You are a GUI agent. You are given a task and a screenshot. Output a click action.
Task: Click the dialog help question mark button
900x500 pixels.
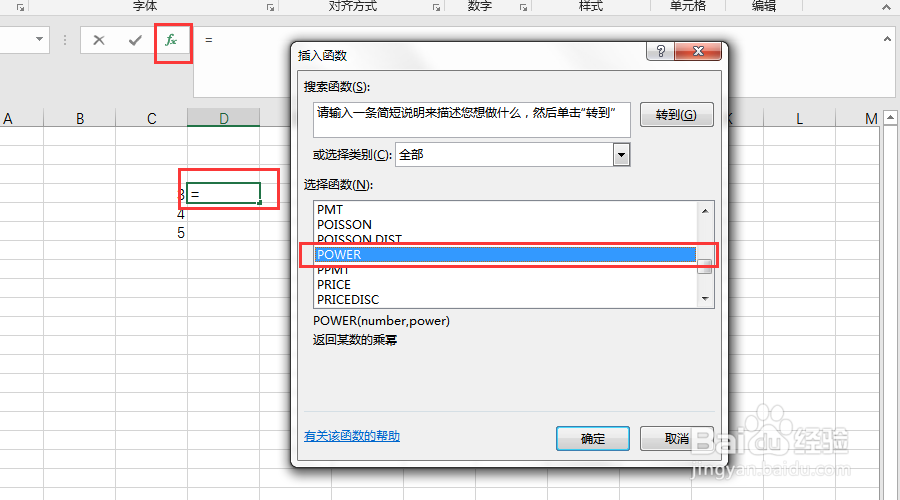point(661,51)
